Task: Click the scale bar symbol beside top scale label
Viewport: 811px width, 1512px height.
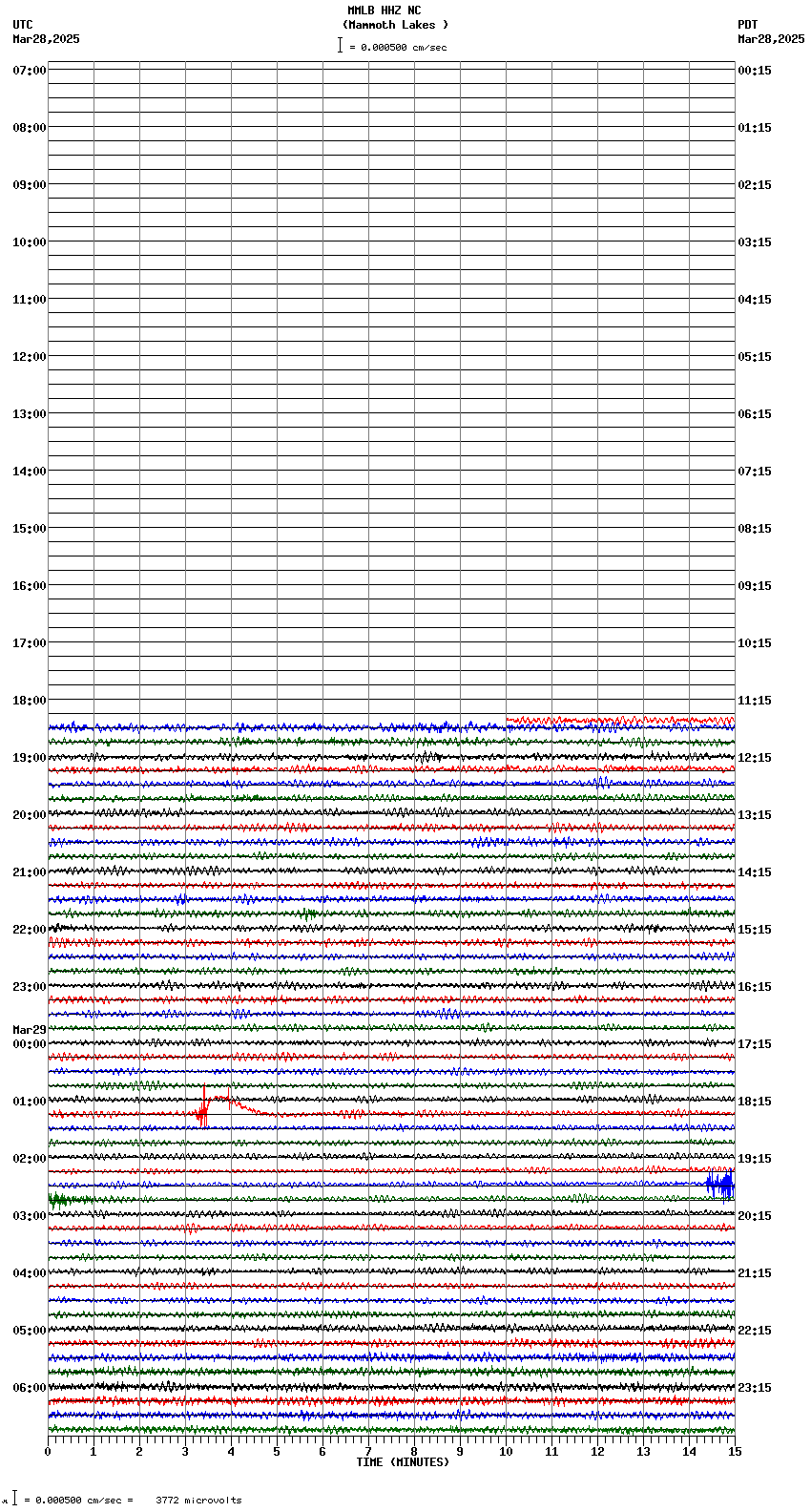Action: pos(340,45)
